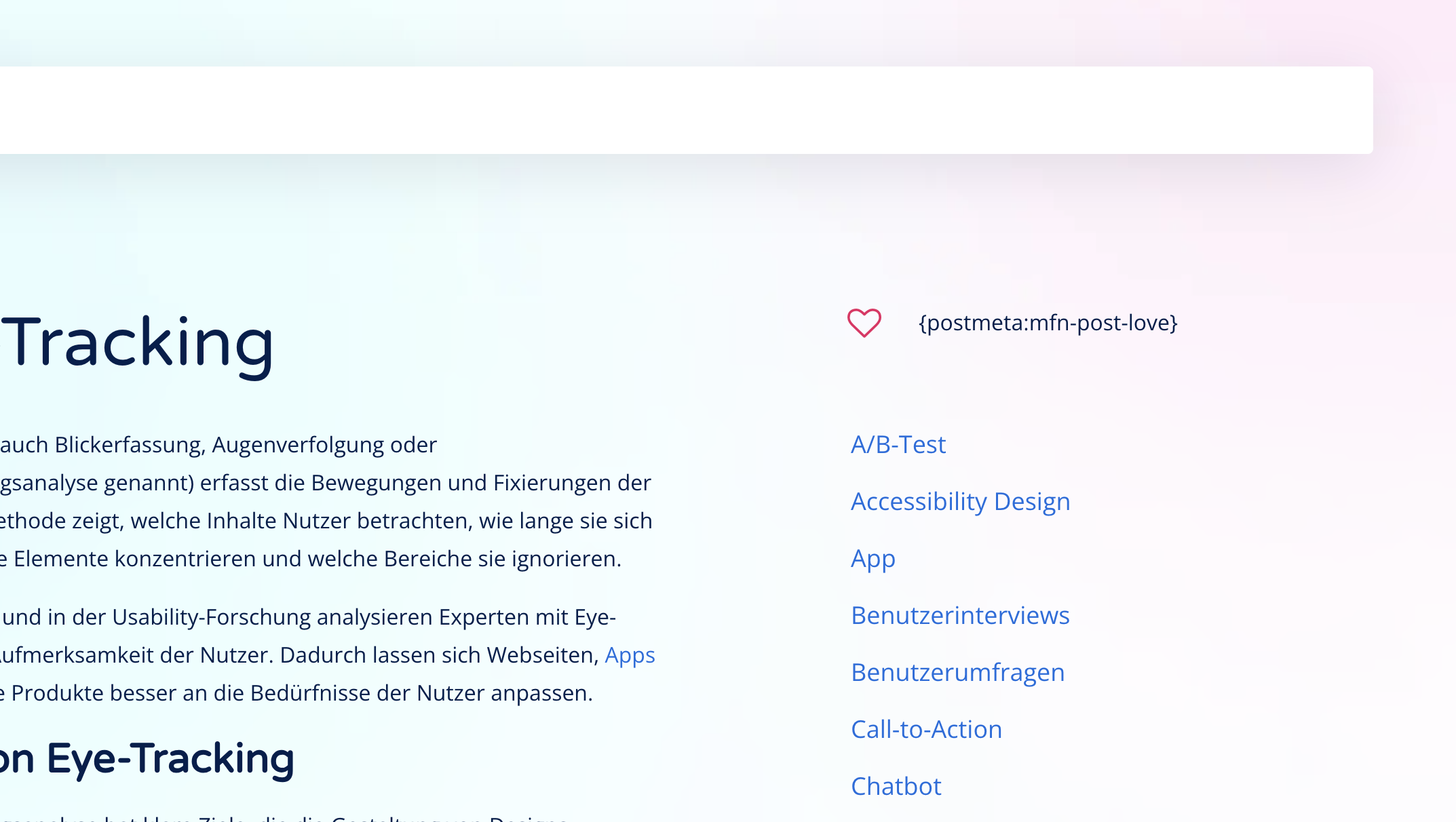Open the Chatbot glossary entry
Viewport: 1456px width, 822px height.
click(896, 787)
